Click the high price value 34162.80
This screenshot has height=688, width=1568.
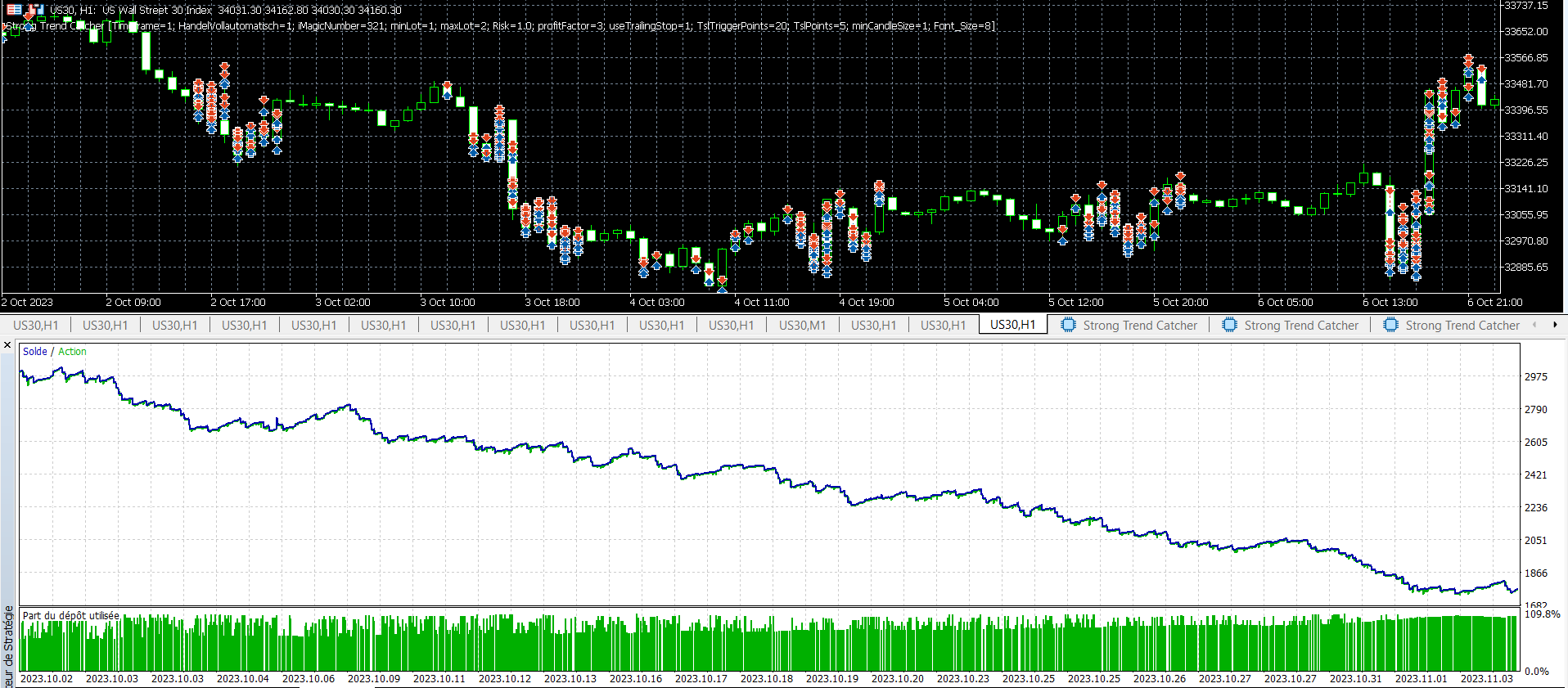286,11
